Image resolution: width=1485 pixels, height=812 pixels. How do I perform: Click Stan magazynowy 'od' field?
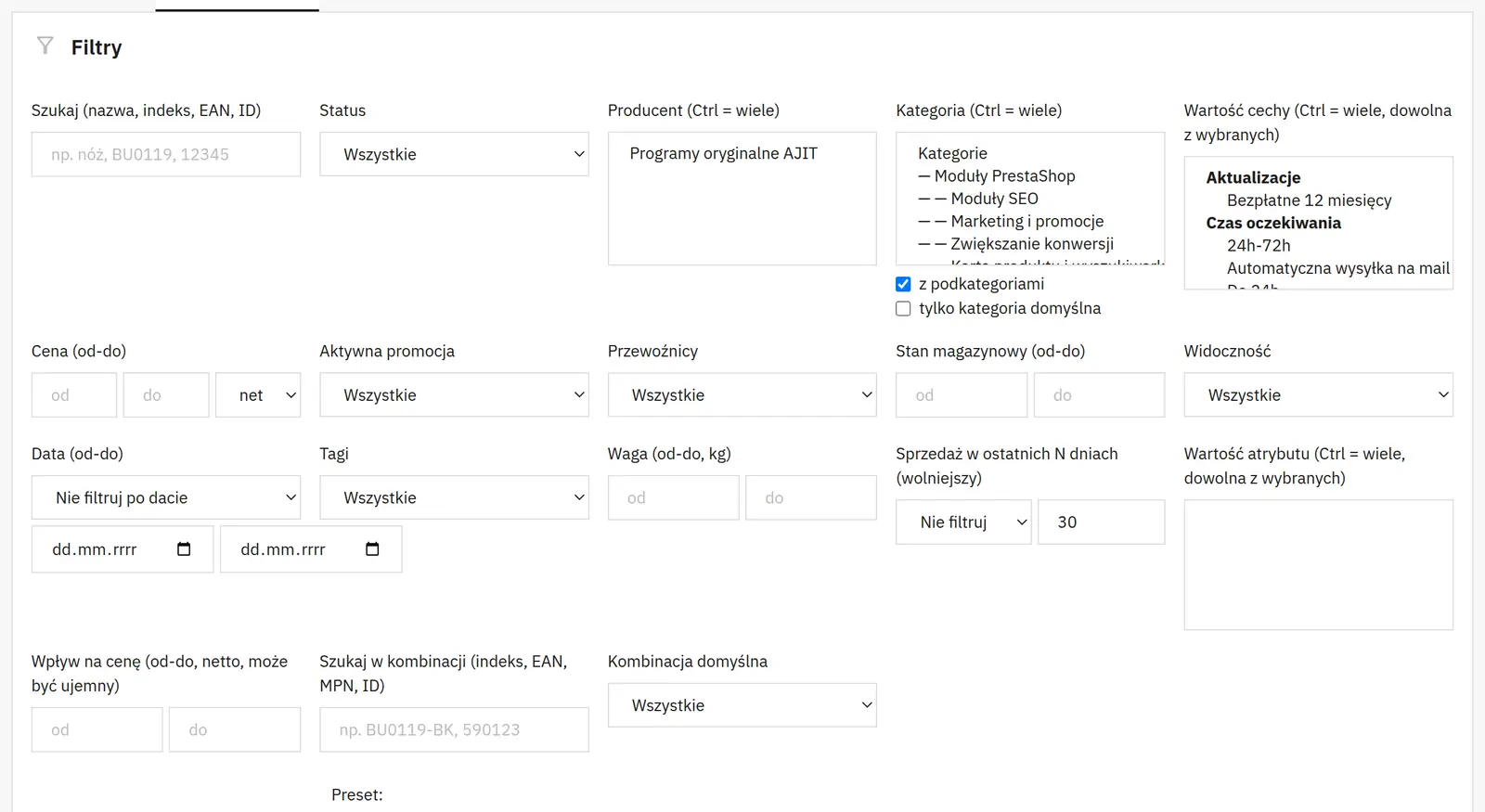tap(962, 395)
